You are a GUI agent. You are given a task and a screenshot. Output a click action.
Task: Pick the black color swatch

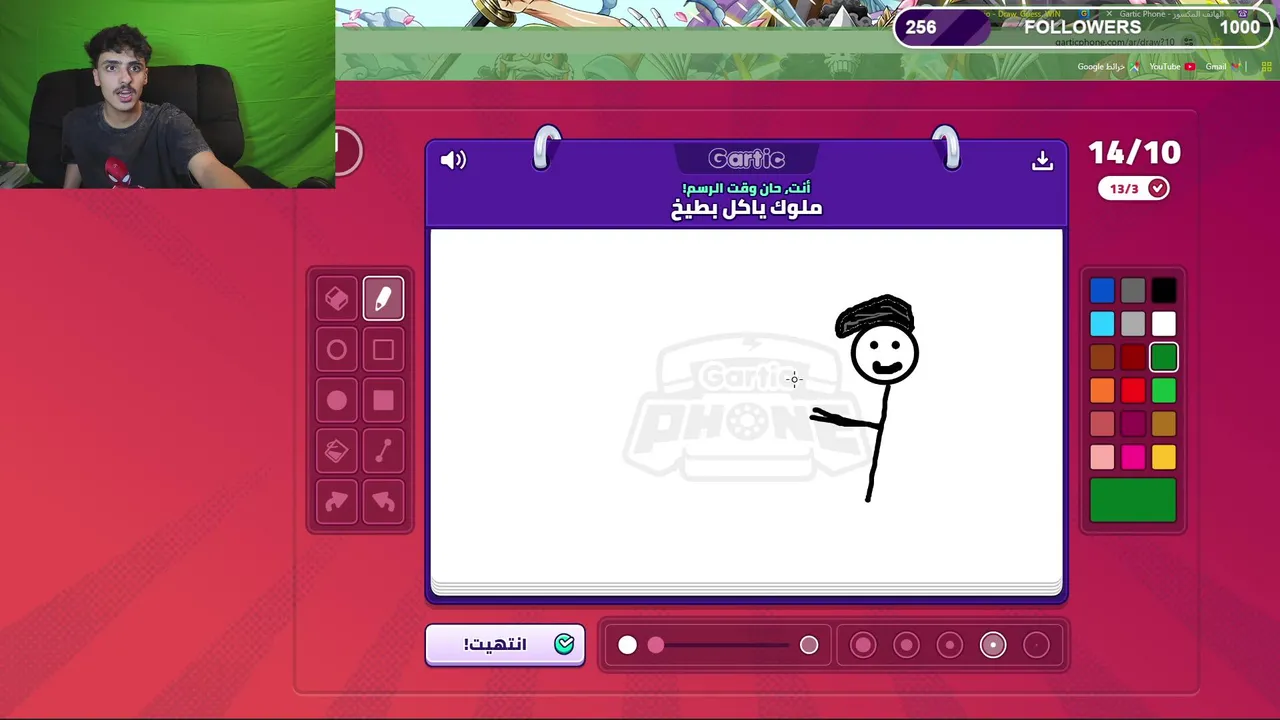point(1164,291)
